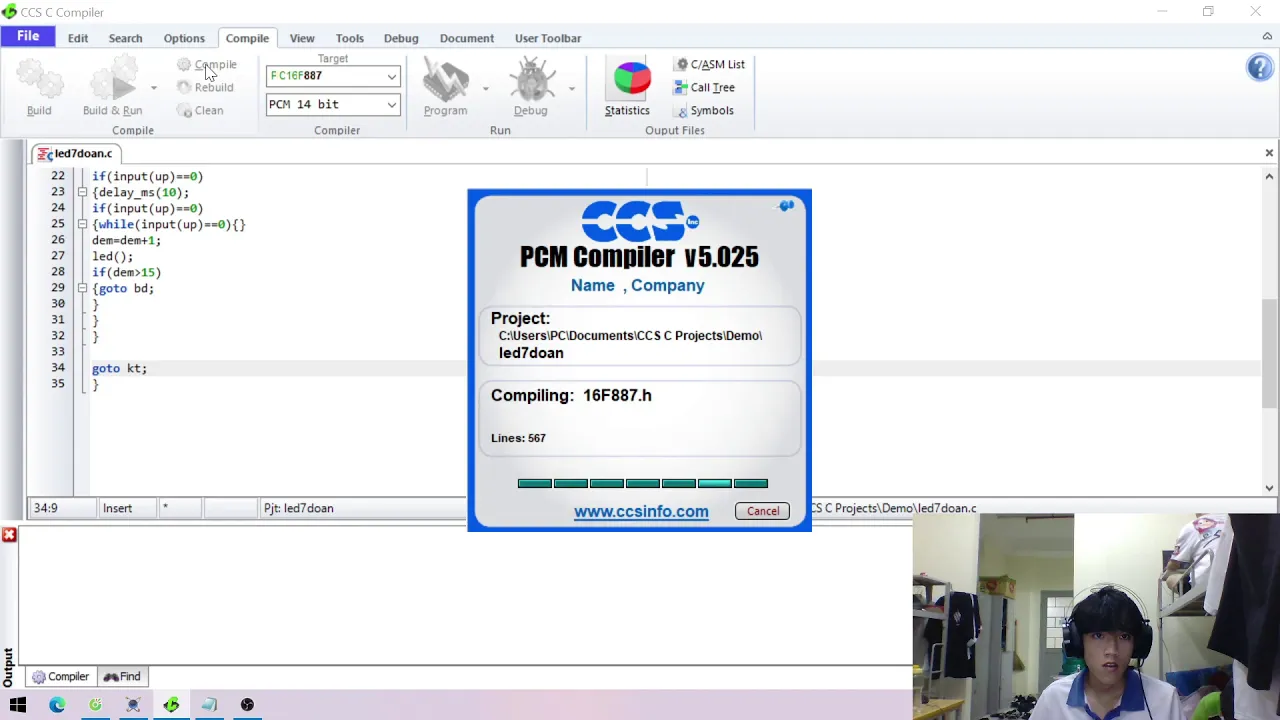Switch to the Document ribbon tab
Viewport: 1280px width, 720px height.
pos(467,38)
